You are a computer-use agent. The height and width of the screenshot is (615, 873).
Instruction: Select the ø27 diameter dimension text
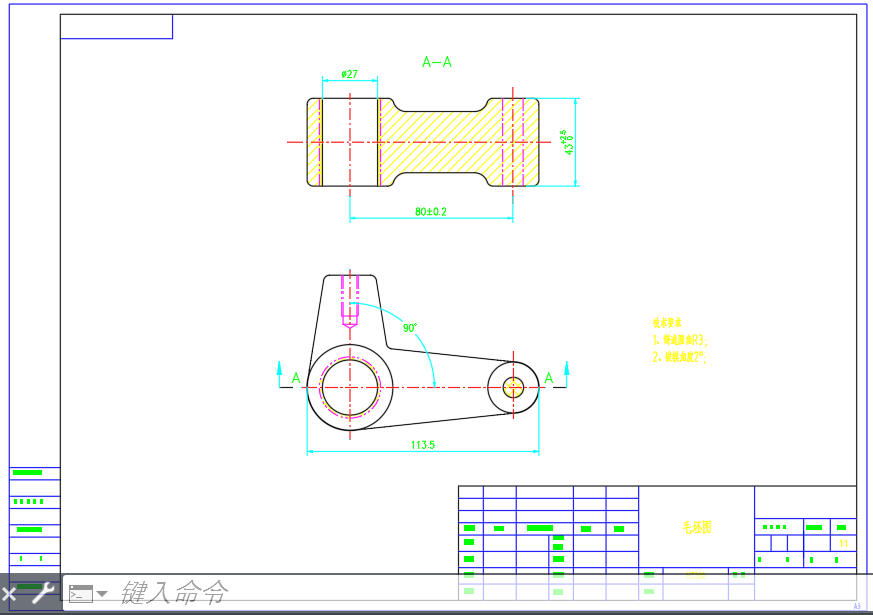350,74
